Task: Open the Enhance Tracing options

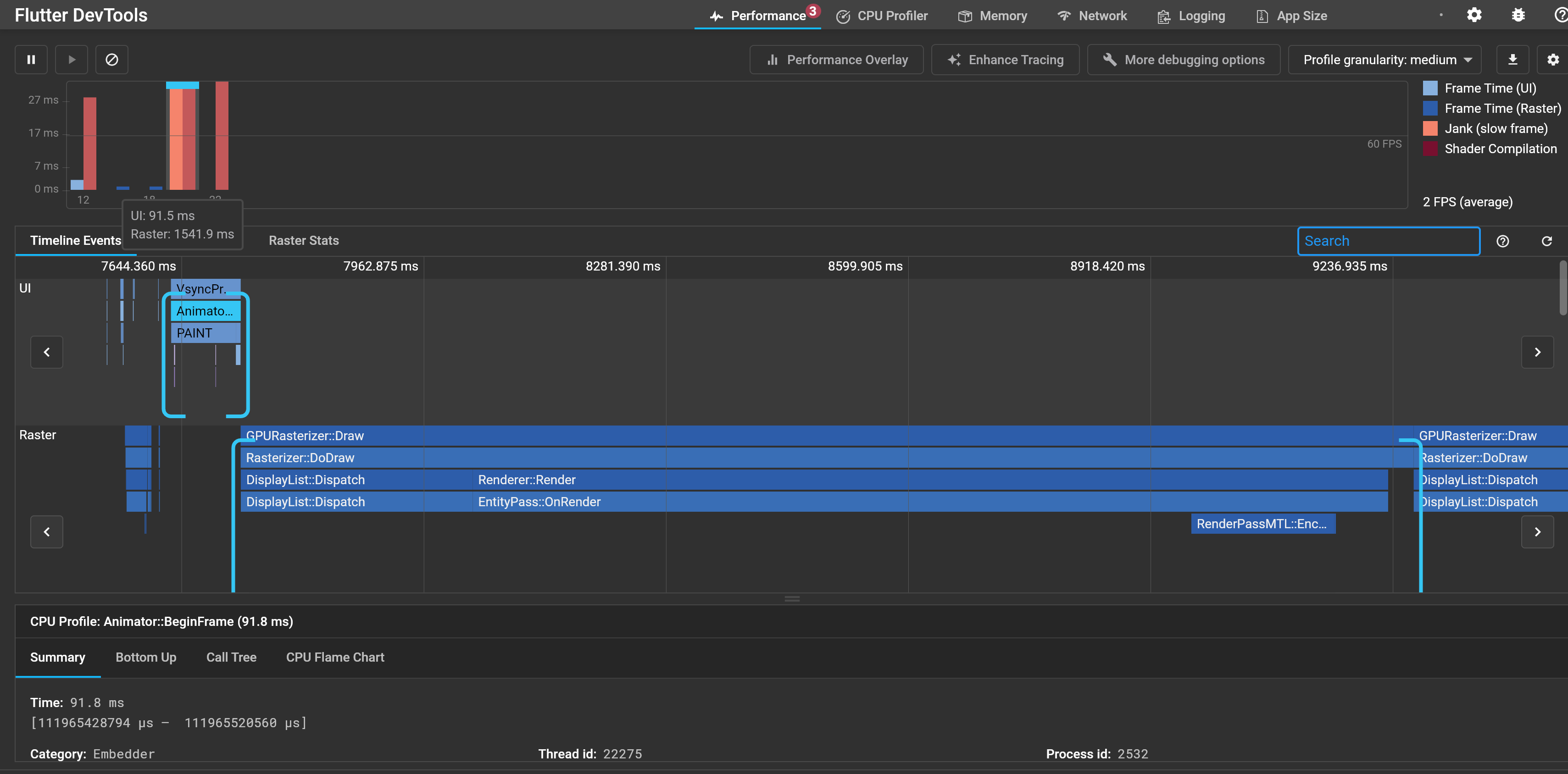Action: (x=1005, y=60)
